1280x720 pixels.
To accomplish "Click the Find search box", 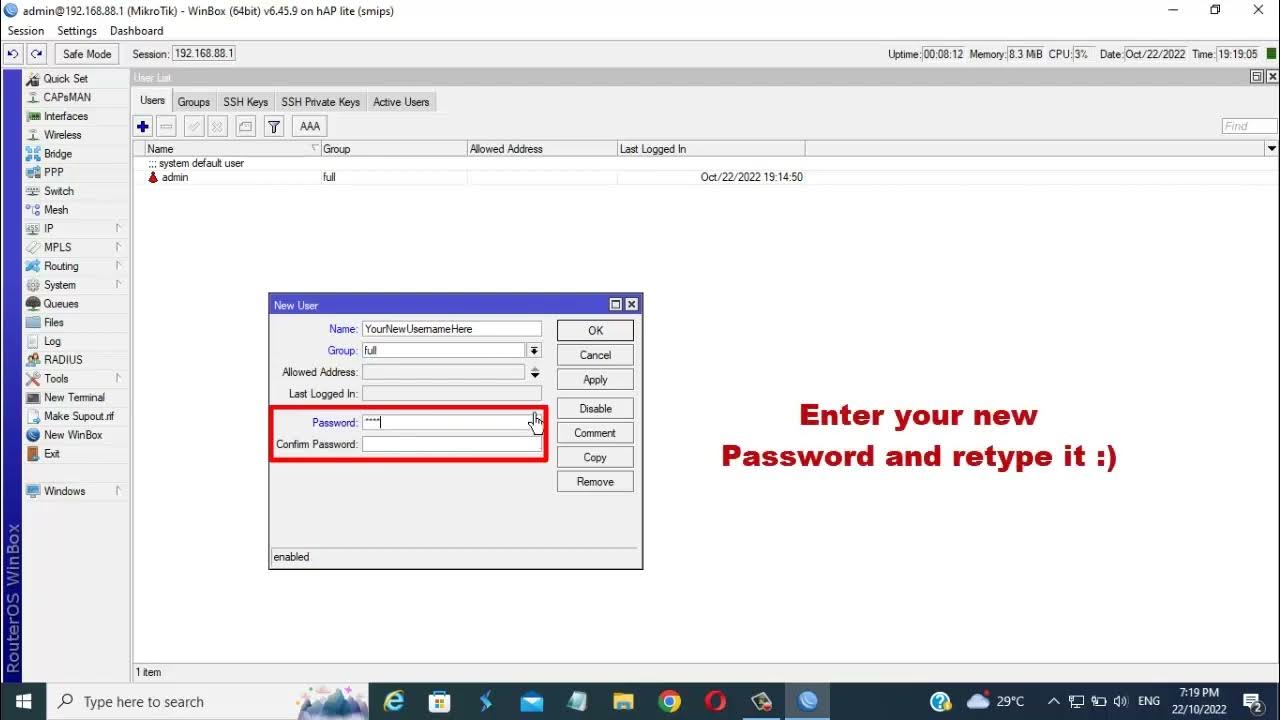I will coord(1249,126).
